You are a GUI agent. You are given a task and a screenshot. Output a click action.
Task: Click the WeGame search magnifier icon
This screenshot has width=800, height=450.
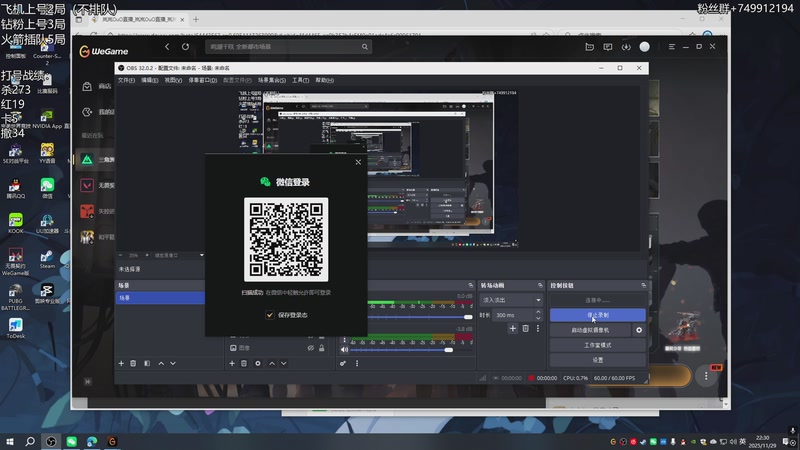point(365,46)
